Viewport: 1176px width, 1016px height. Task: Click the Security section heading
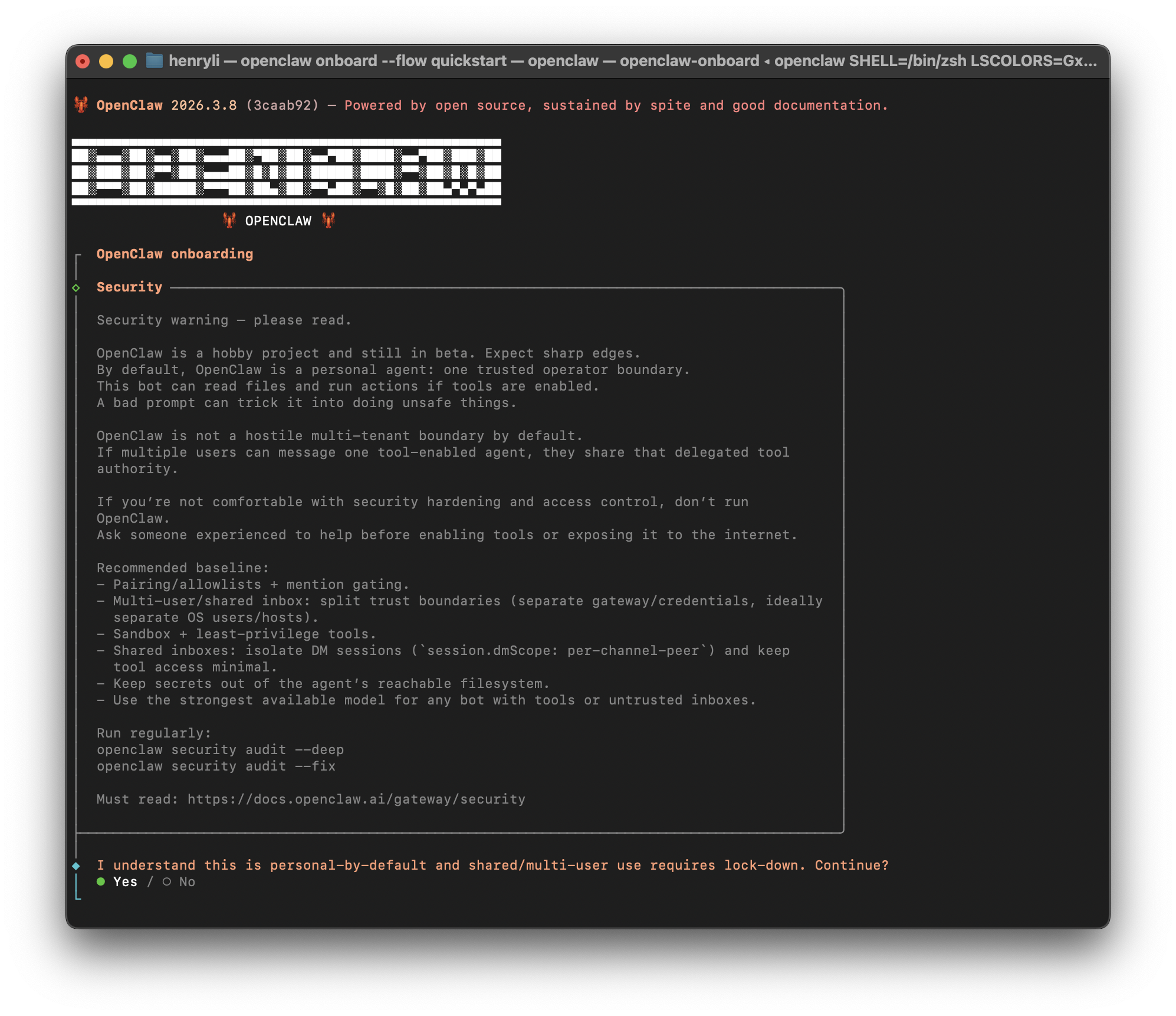[129, 287]
